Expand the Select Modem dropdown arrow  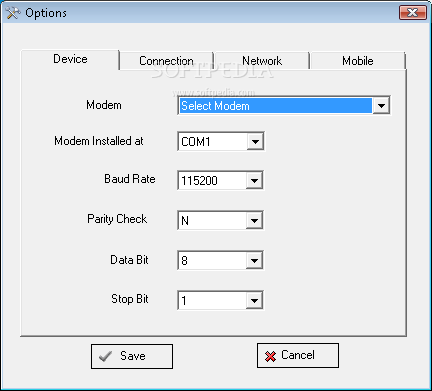(381, 106)
